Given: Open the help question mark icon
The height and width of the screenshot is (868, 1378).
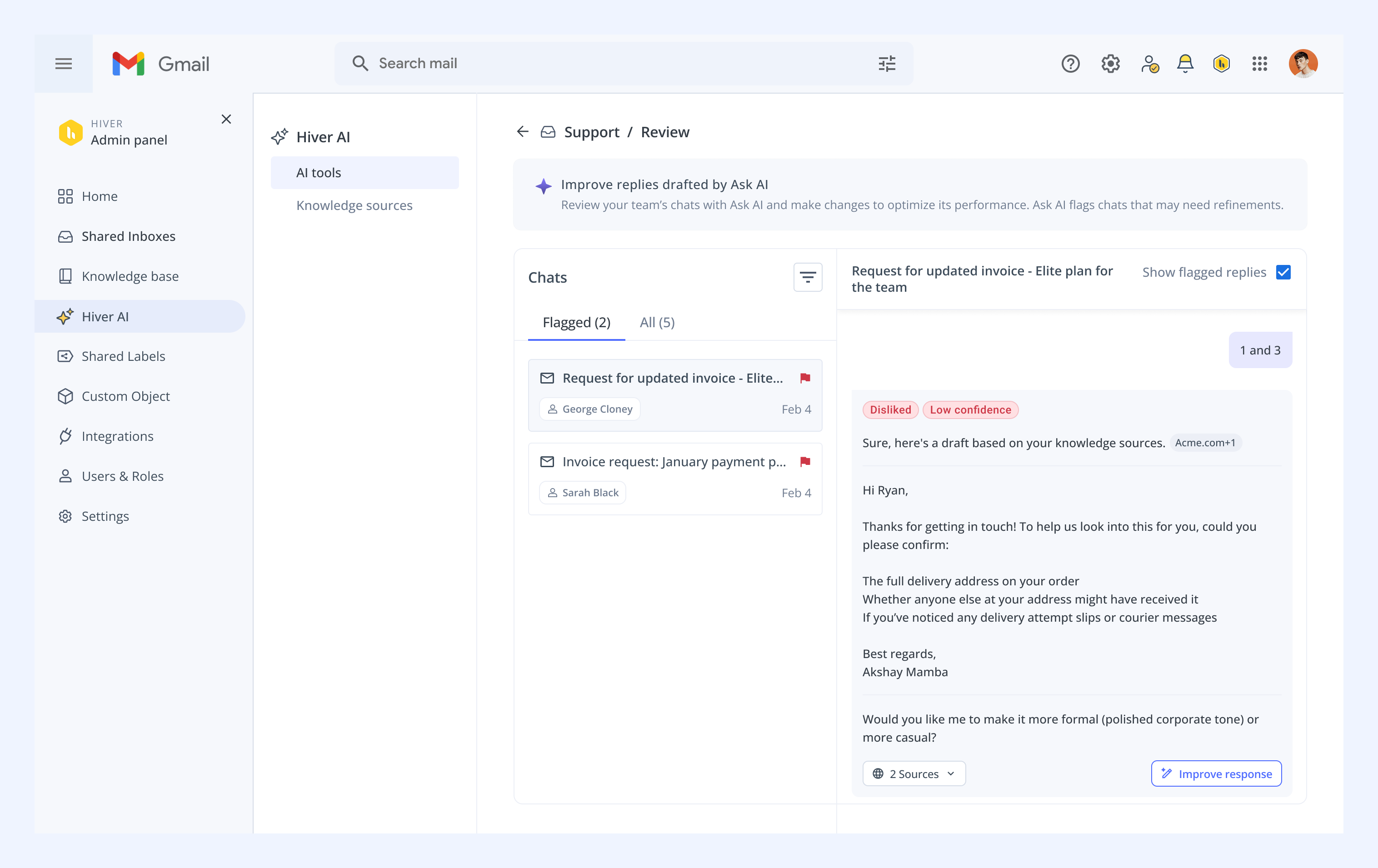Looking at the screenshot, I should pos(1070,64).
